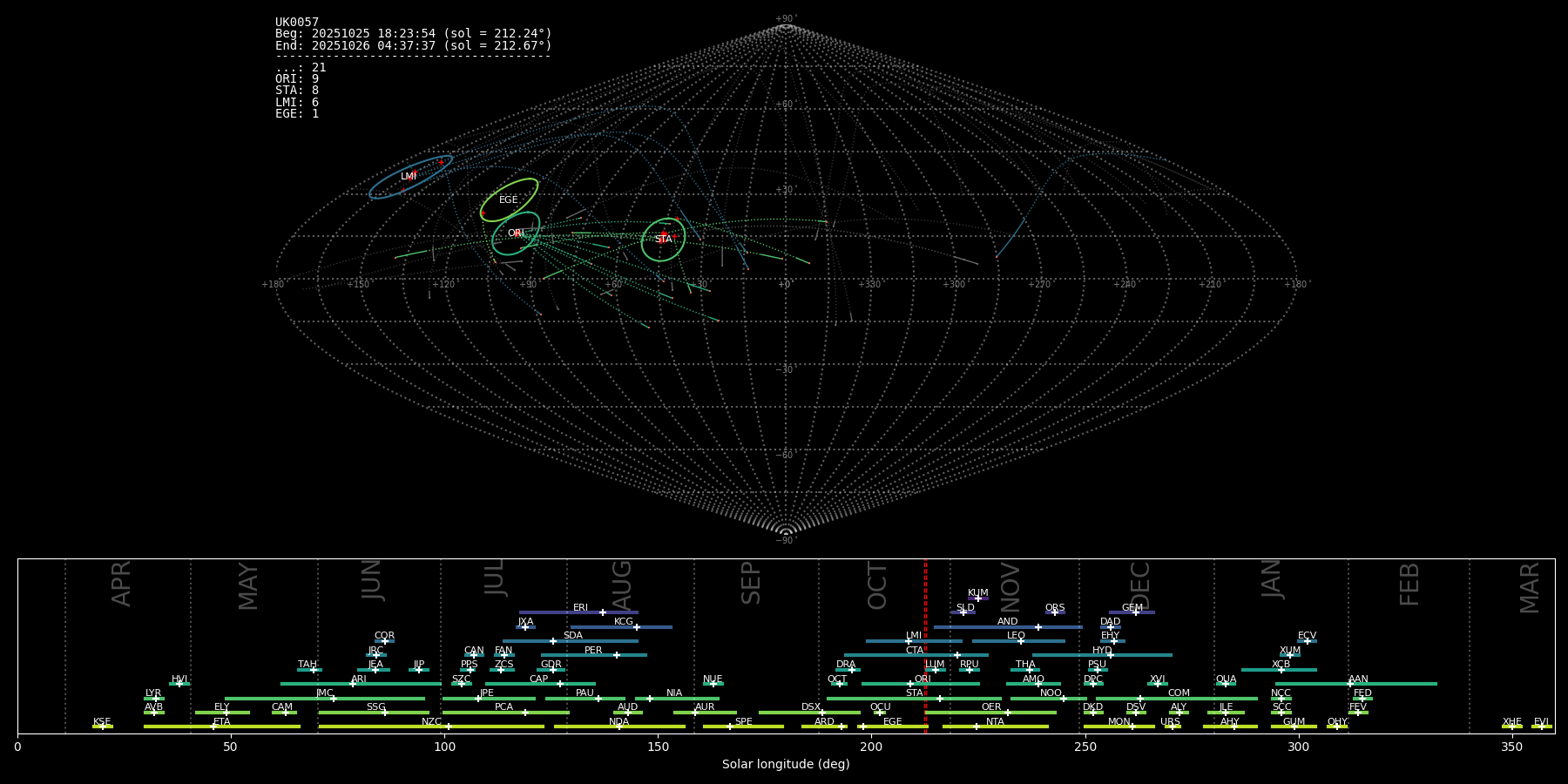Click the FEB month label
Screen dimensions: 1568x784
1409,585
